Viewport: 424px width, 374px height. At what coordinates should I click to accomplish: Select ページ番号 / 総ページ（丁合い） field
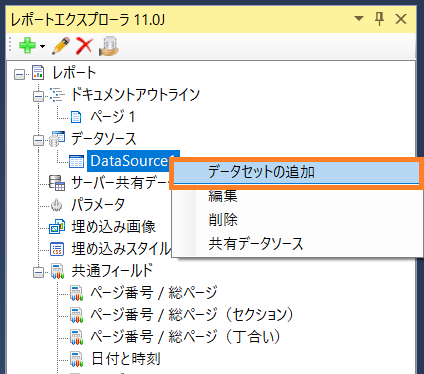point(185,337)
